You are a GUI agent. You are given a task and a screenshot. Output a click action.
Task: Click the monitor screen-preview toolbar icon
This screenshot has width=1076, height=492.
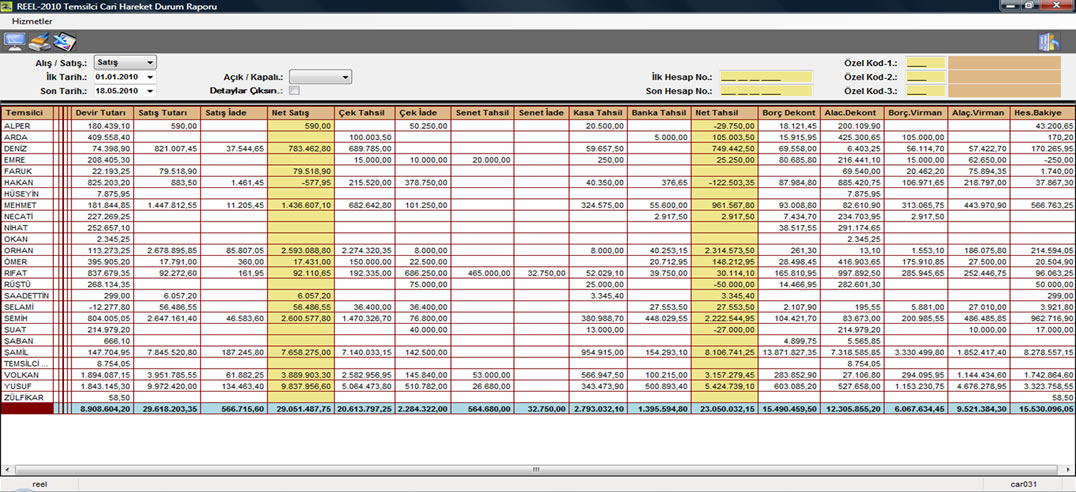pyautogui.click(x=15, y=42)
